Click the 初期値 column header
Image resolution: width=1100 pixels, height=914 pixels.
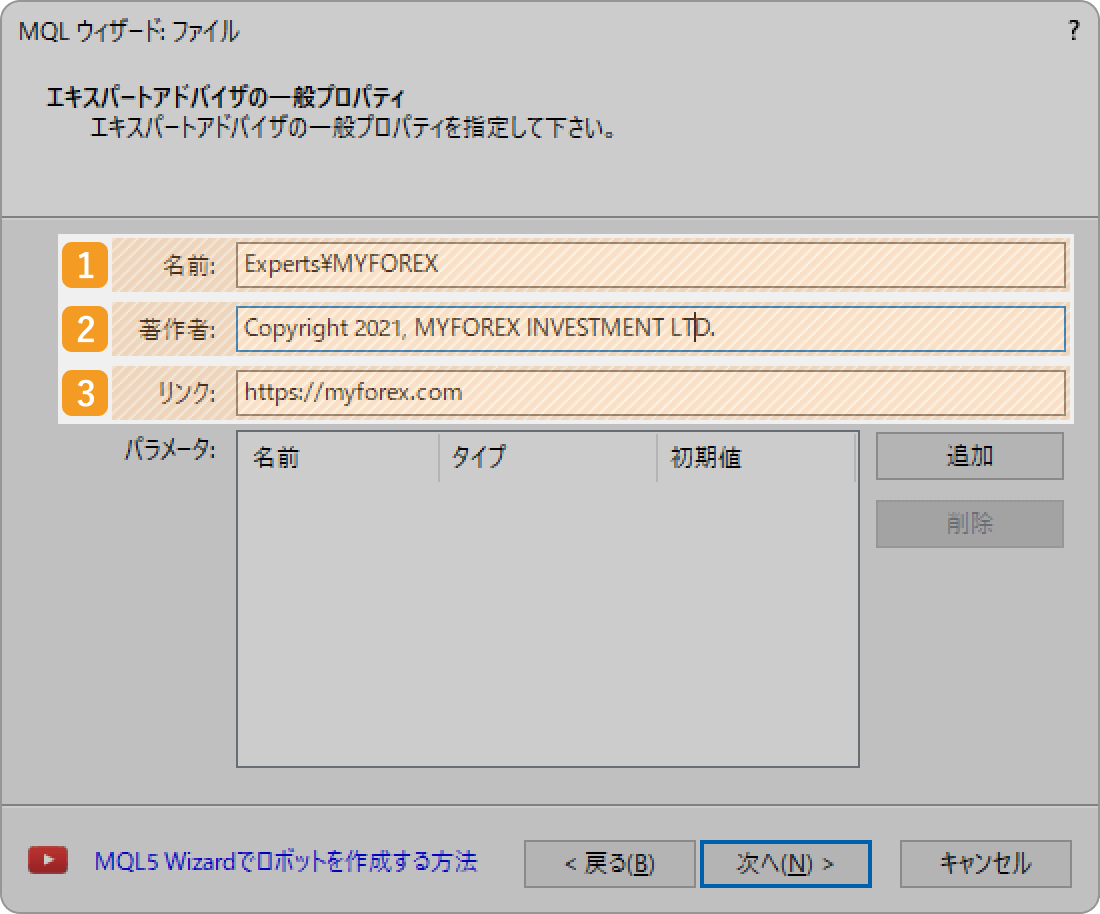coord(756,457)
